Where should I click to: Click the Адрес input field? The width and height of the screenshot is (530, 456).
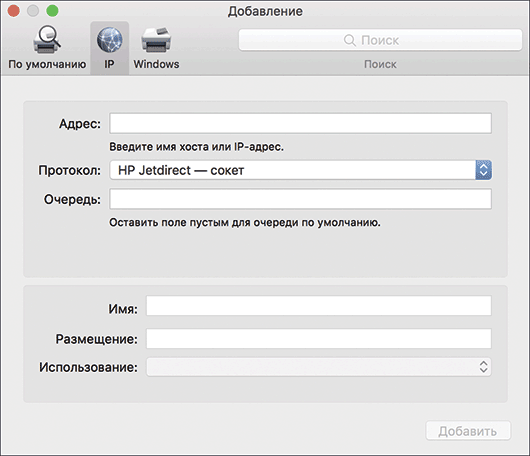(300, 123)
